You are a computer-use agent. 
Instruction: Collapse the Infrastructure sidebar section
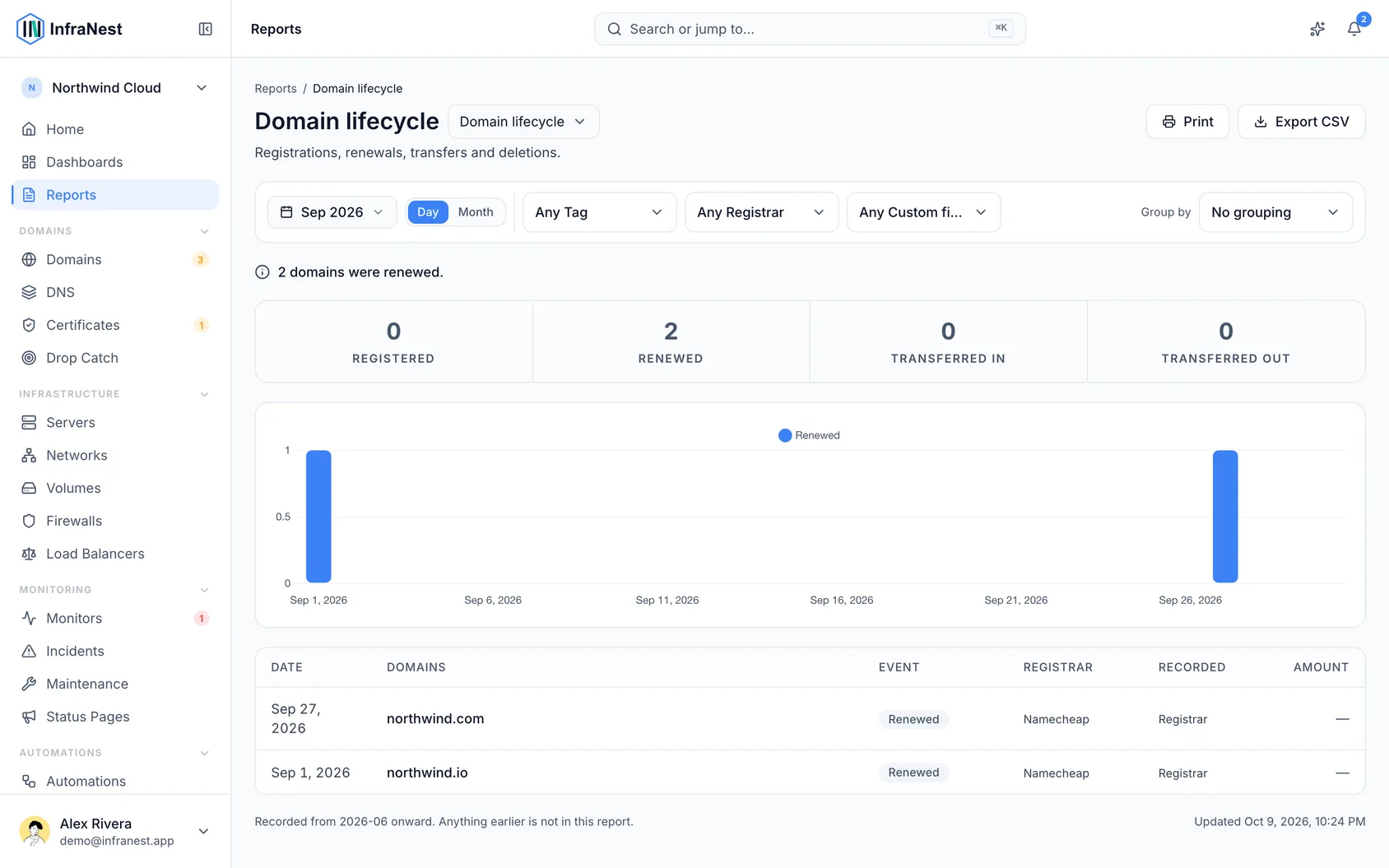click(205, 394)
